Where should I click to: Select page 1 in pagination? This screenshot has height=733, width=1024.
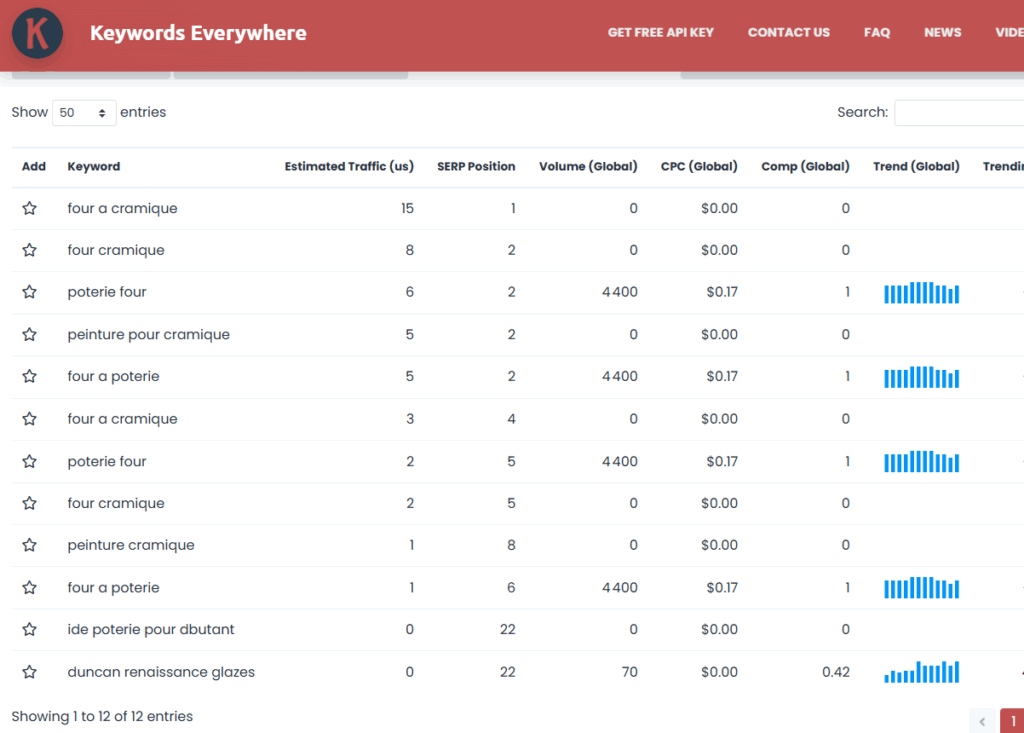[x=1012, y=721]
